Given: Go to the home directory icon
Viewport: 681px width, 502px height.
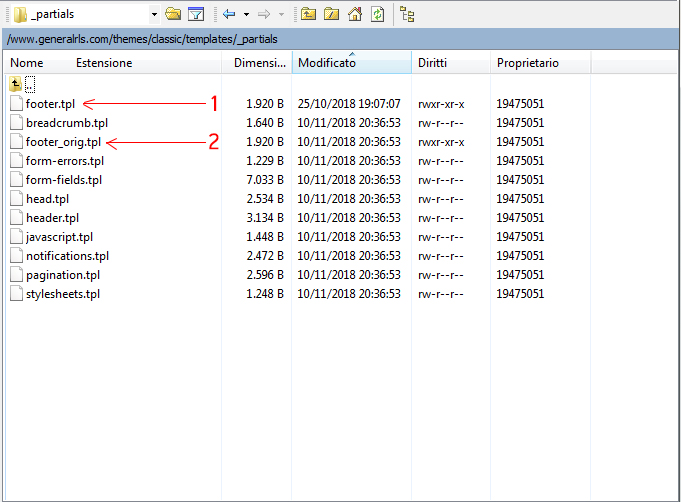Looking at the screenshot, I should point(355,14).
